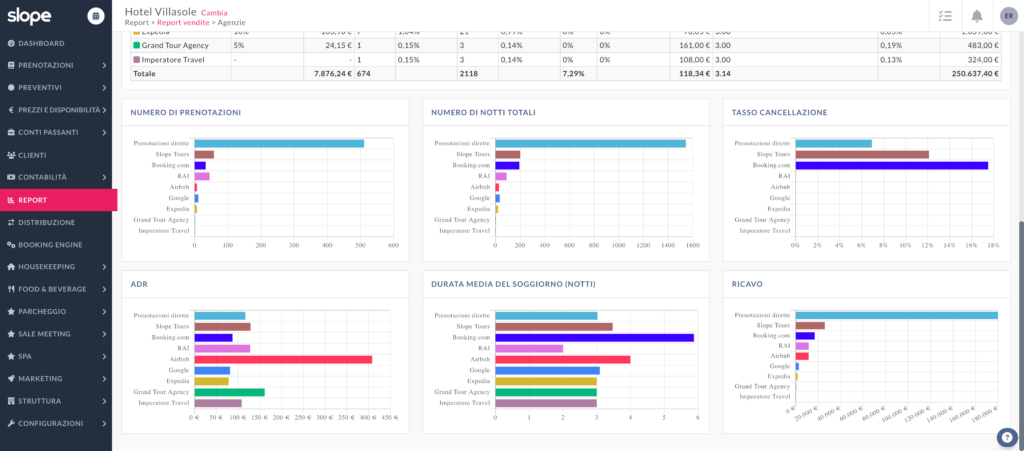The image size is (1024, 451).
Task: Open the ER user avatar menu
Action: coord(1009,16)
